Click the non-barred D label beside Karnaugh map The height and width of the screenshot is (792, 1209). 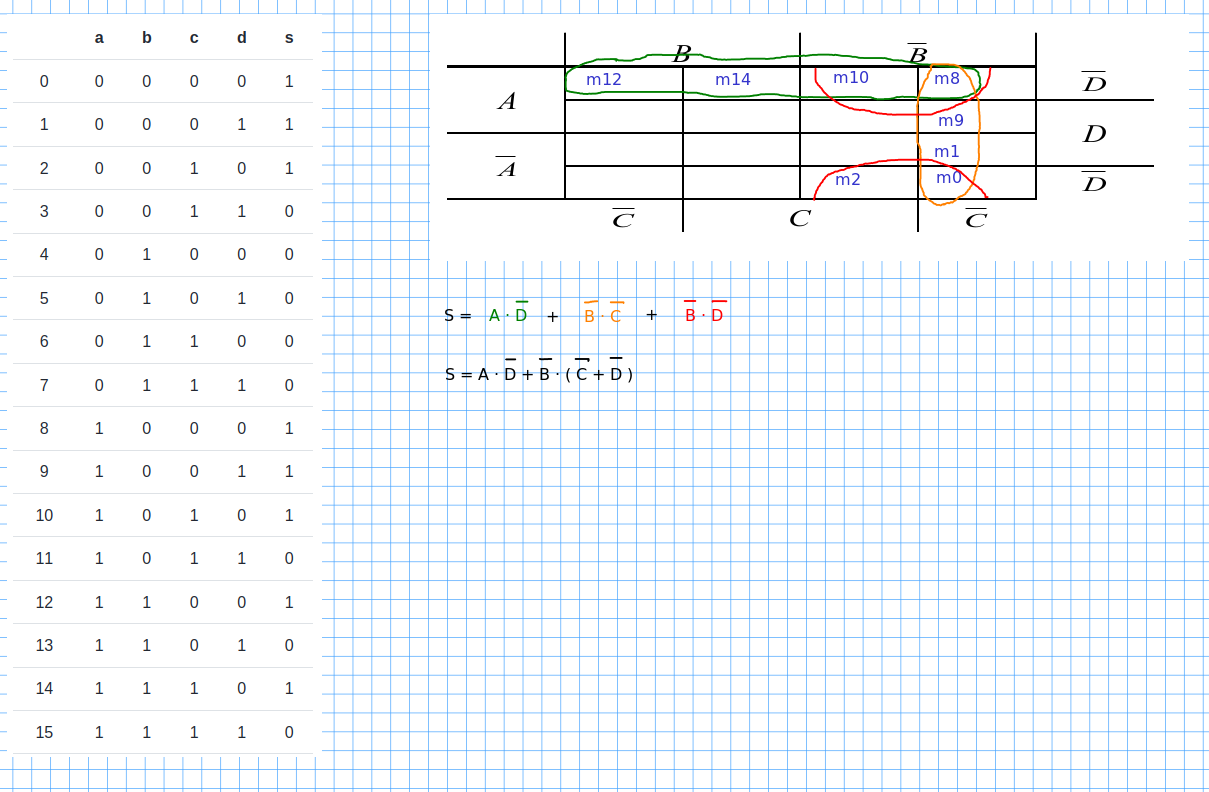point(1095,134)
